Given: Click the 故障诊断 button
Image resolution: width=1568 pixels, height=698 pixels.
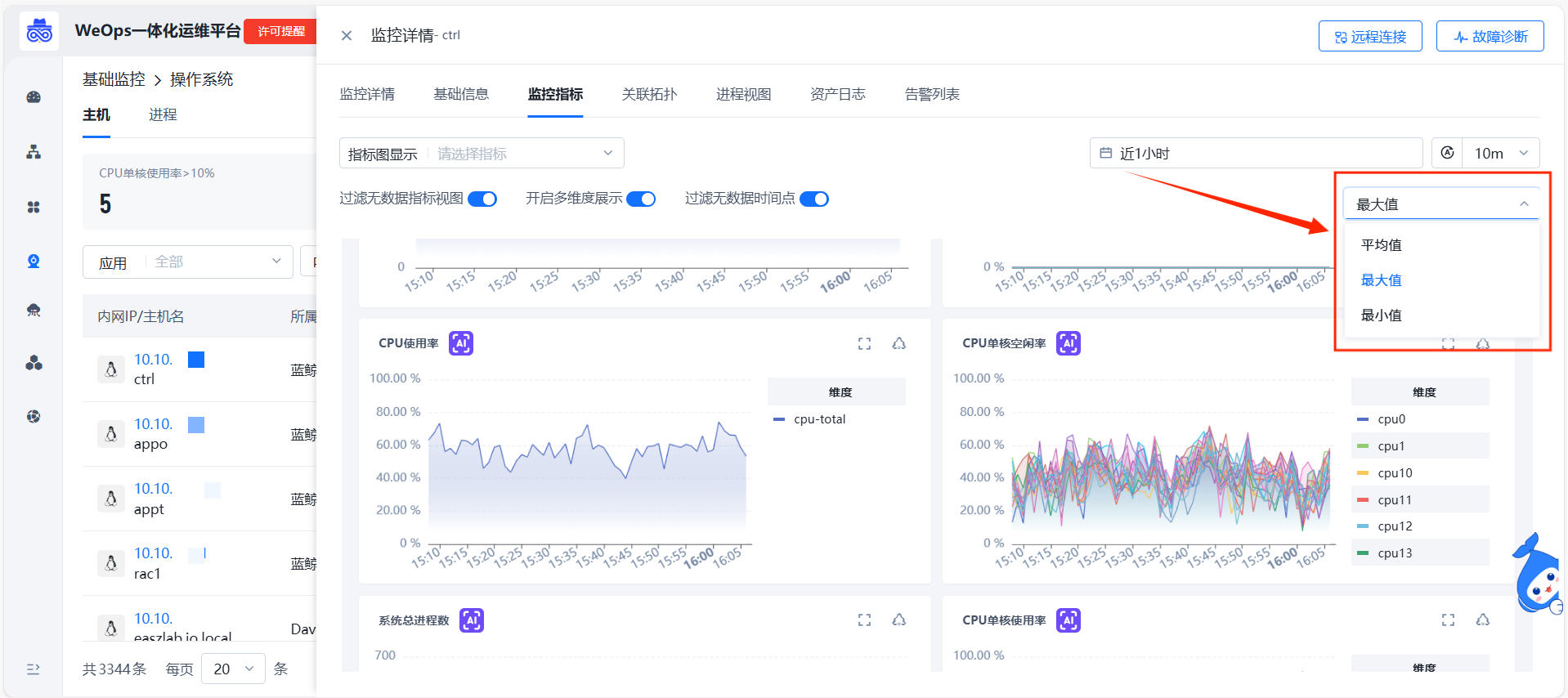Looking at the screenshot, I should click(1490, 37).
